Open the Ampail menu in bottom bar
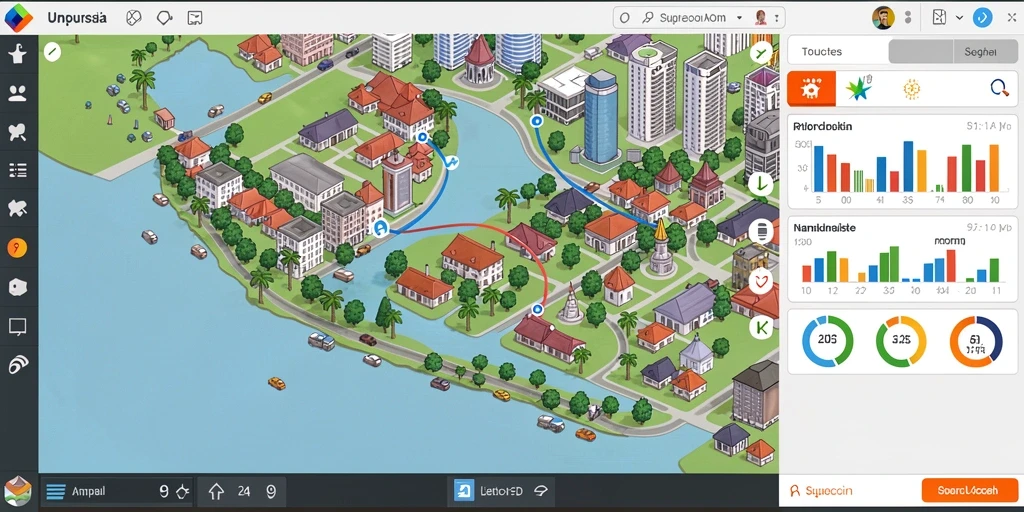 88,491
